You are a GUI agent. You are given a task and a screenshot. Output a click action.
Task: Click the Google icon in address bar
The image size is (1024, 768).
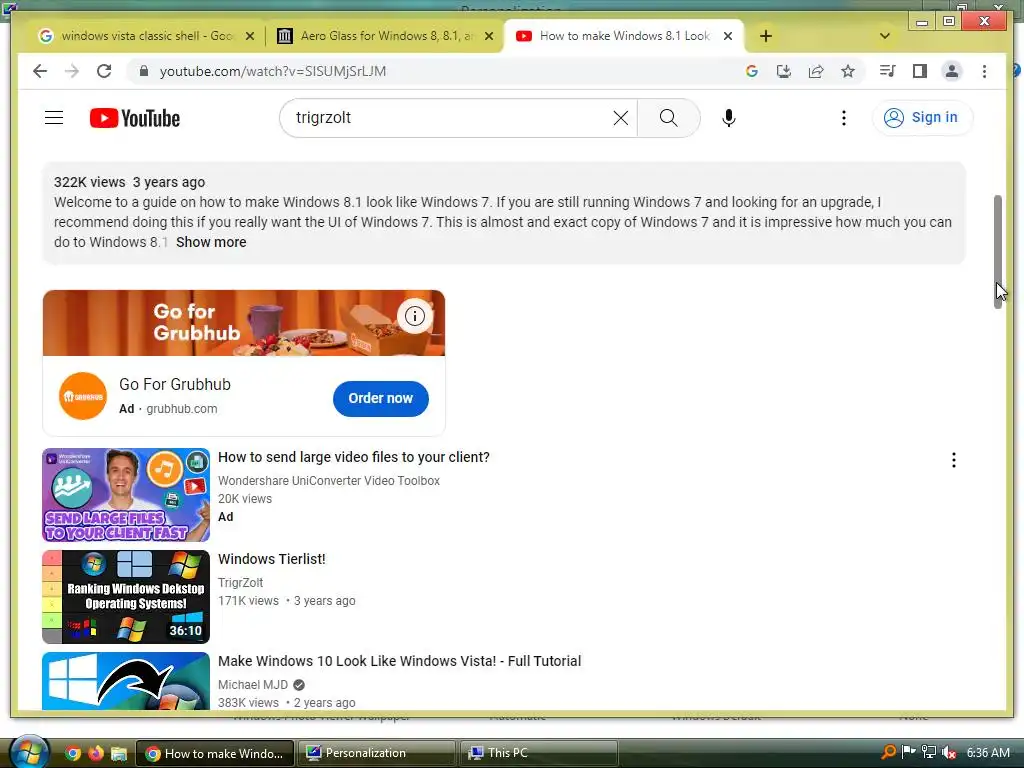[x=752, y=71]
